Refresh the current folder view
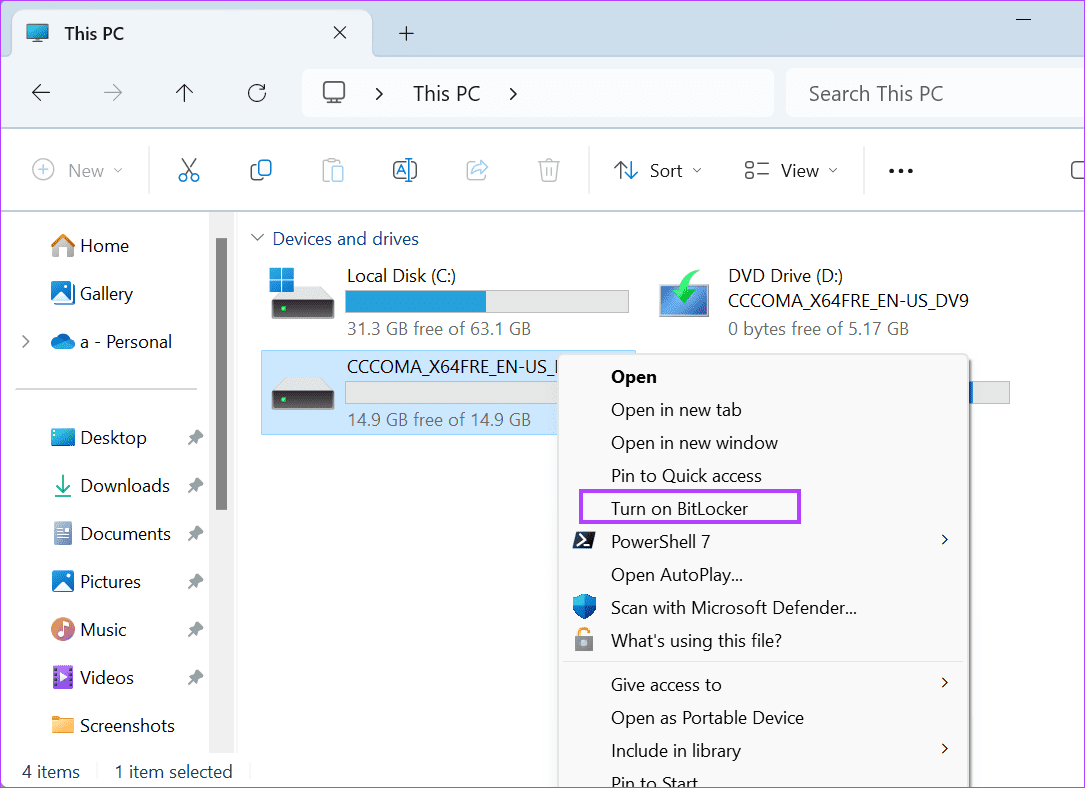Viewport: 1085px width, 788px height. click(256, 92)
